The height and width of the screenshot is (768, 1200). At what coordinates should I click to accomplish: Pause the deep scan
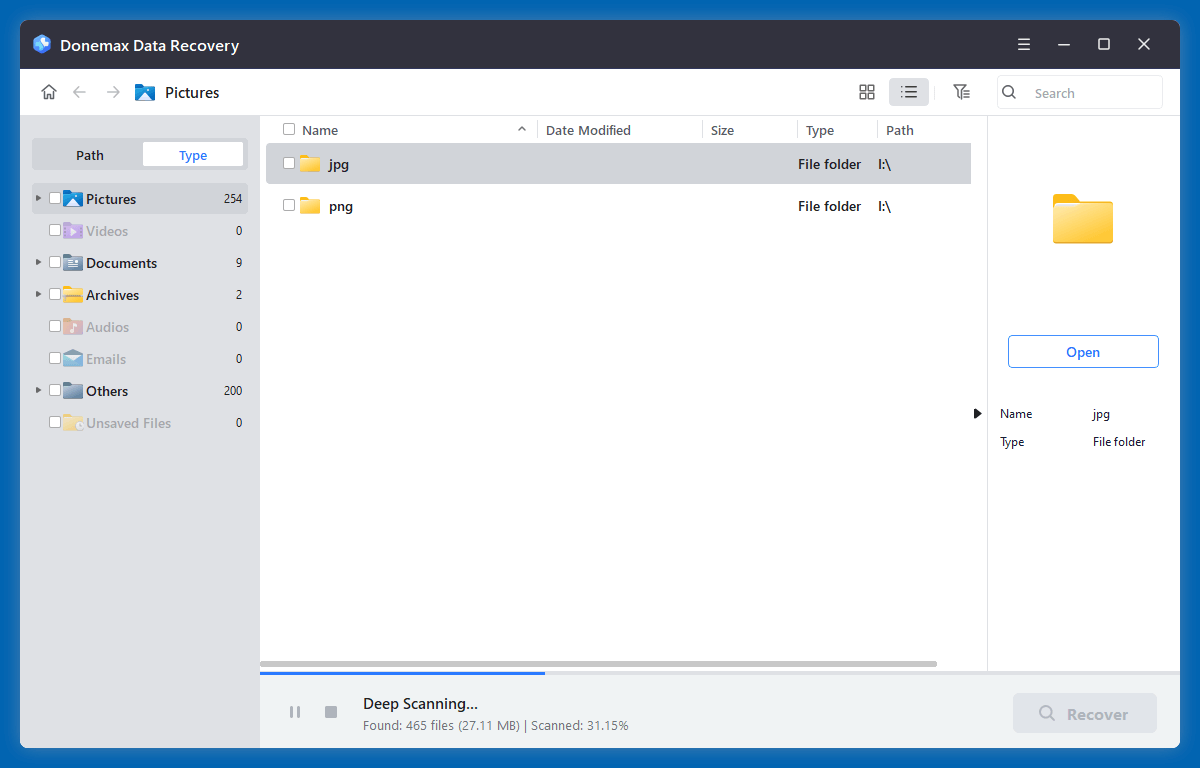tap(295, 712)
